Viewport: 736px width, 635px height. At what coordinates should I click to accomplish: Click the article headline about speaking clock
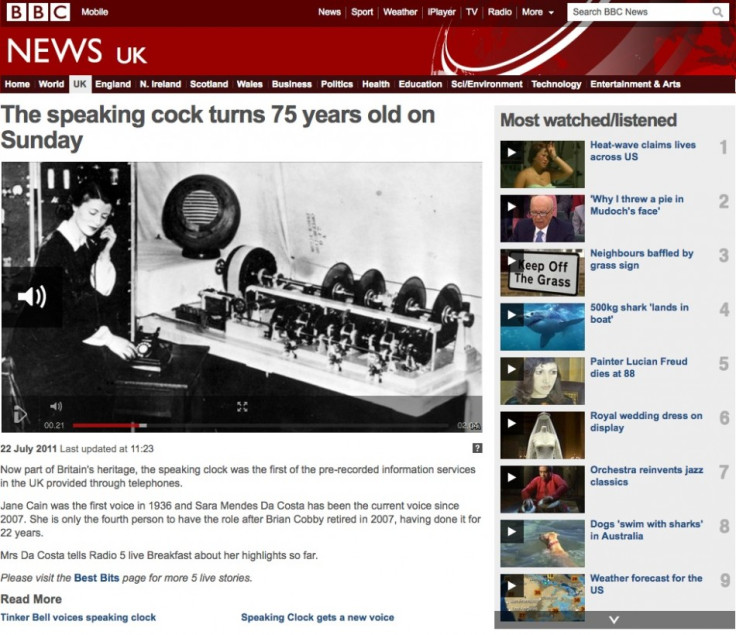click(x=218, y=127)
